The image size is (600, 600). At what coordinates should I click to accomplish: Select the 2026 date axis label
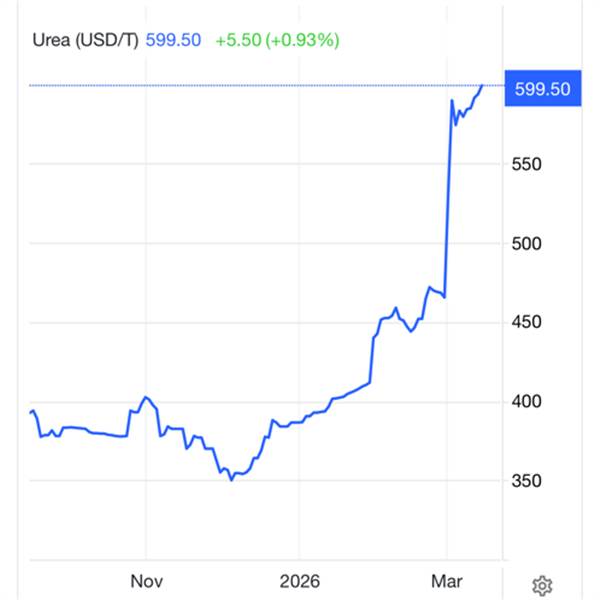point(298,582)
